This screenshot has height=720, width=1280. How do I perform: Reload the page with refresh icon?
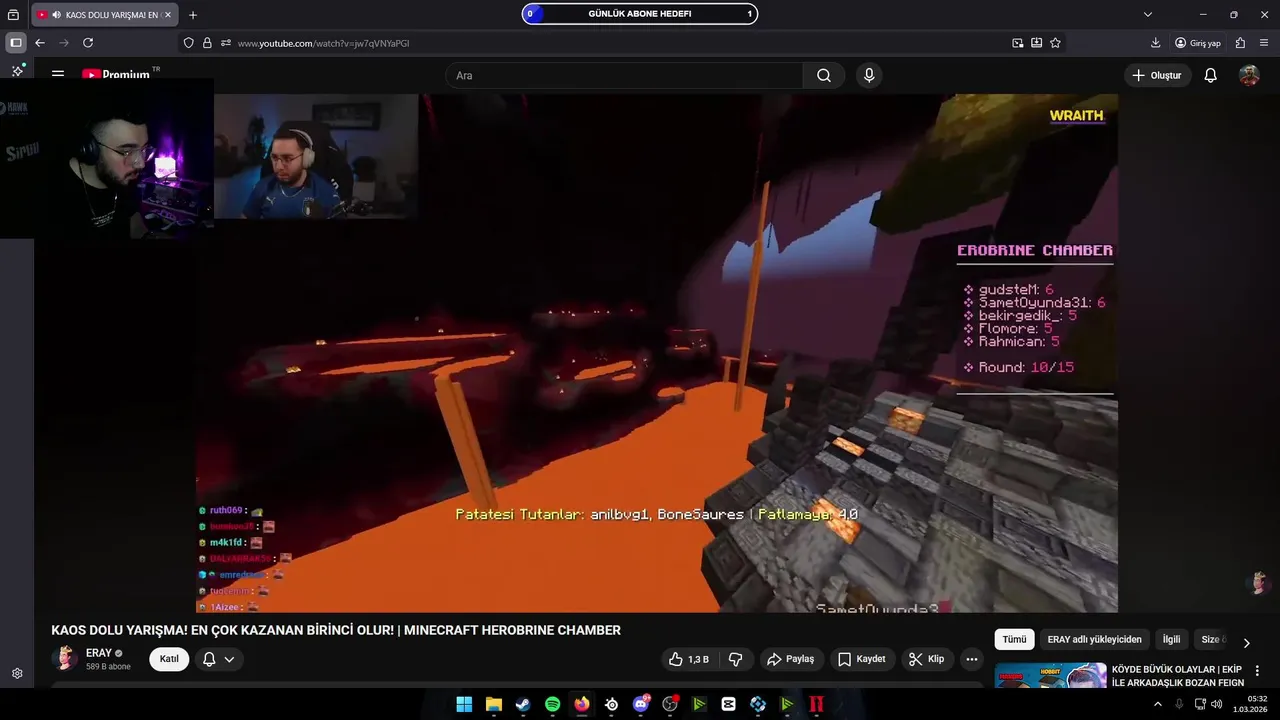[x=88, y=43]
